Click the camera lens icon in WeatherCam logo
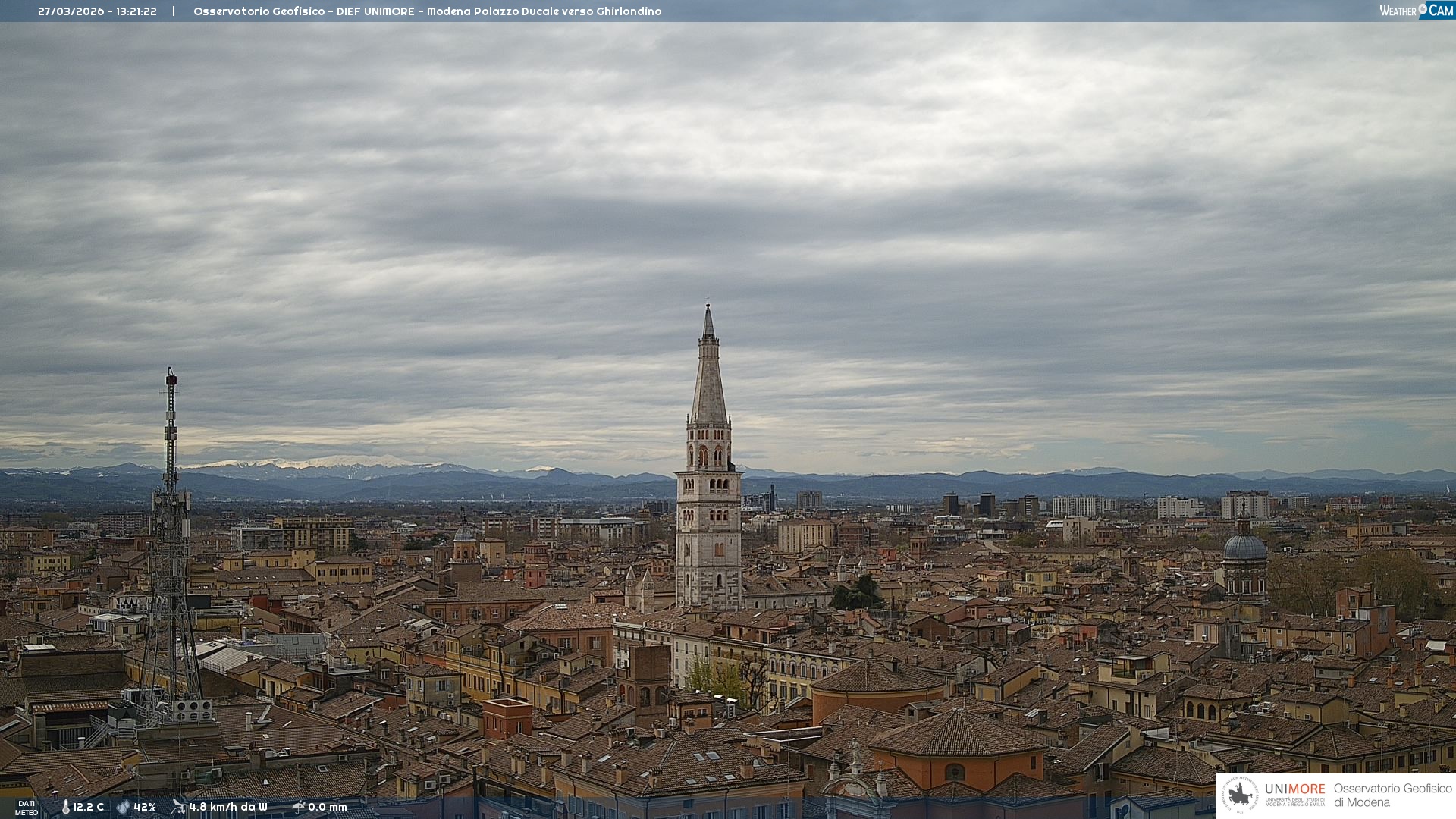The image size is (1456, 819). coord(1423,9)
